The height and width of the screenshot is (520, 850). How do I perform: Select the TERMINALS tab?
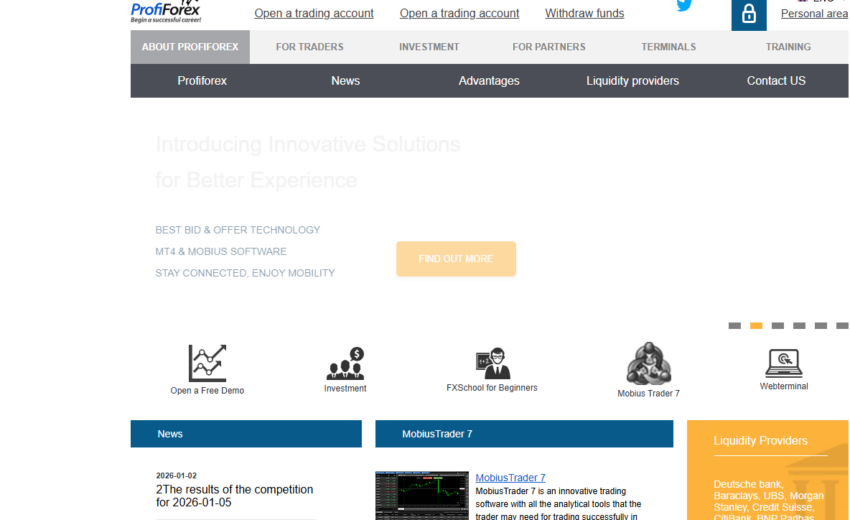(x=668, y=47)
